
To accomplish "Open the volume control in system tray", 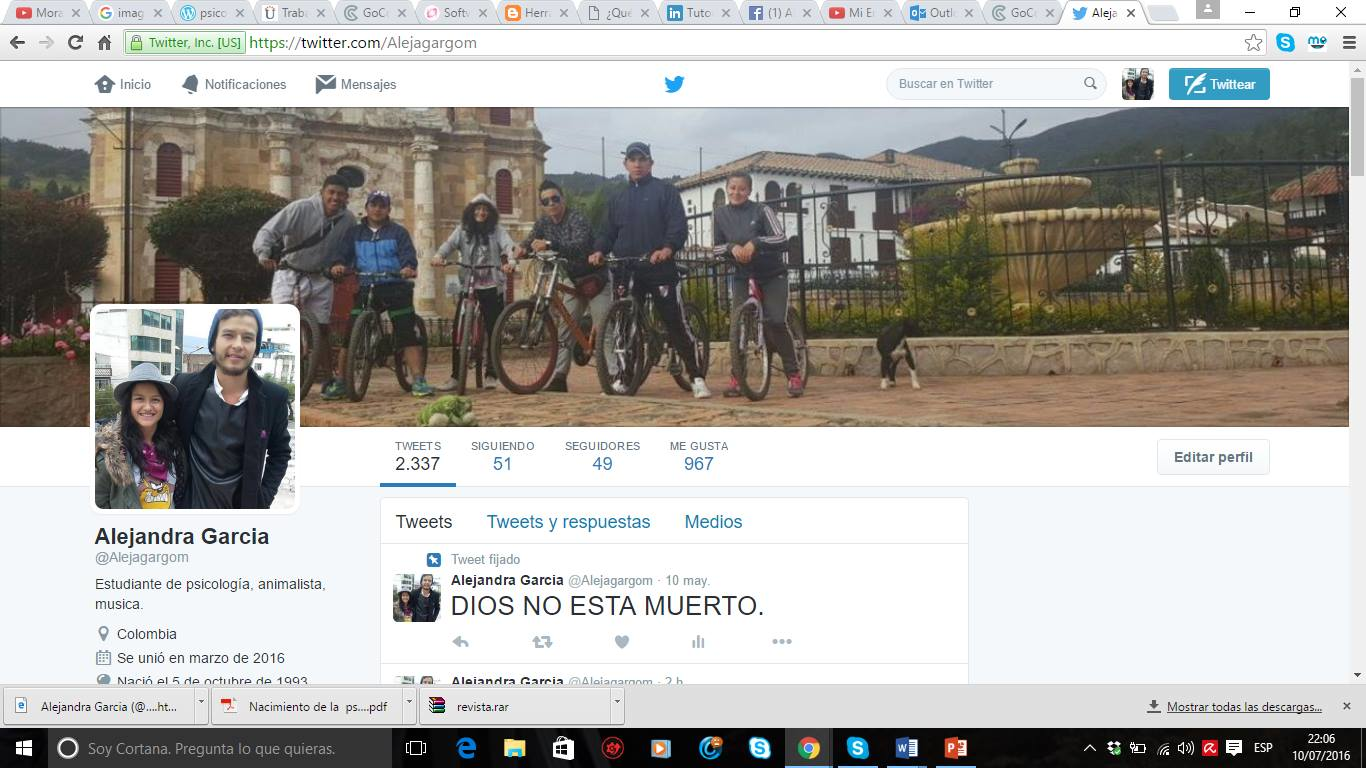I will (x=1186, y=748).
